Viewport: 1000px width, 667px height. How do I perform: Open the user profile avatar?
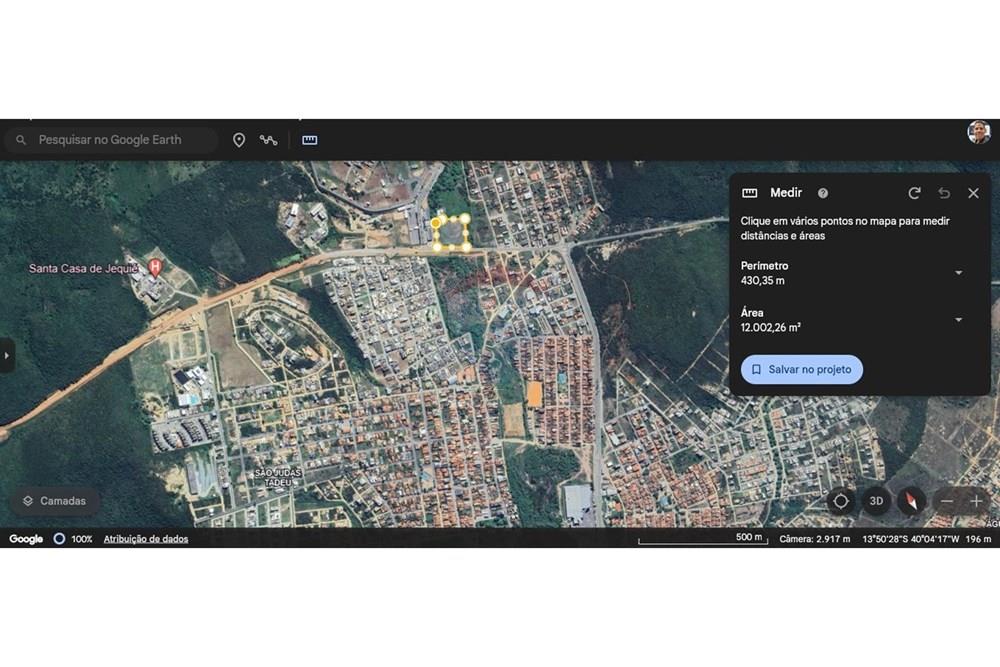coord(978,132)
